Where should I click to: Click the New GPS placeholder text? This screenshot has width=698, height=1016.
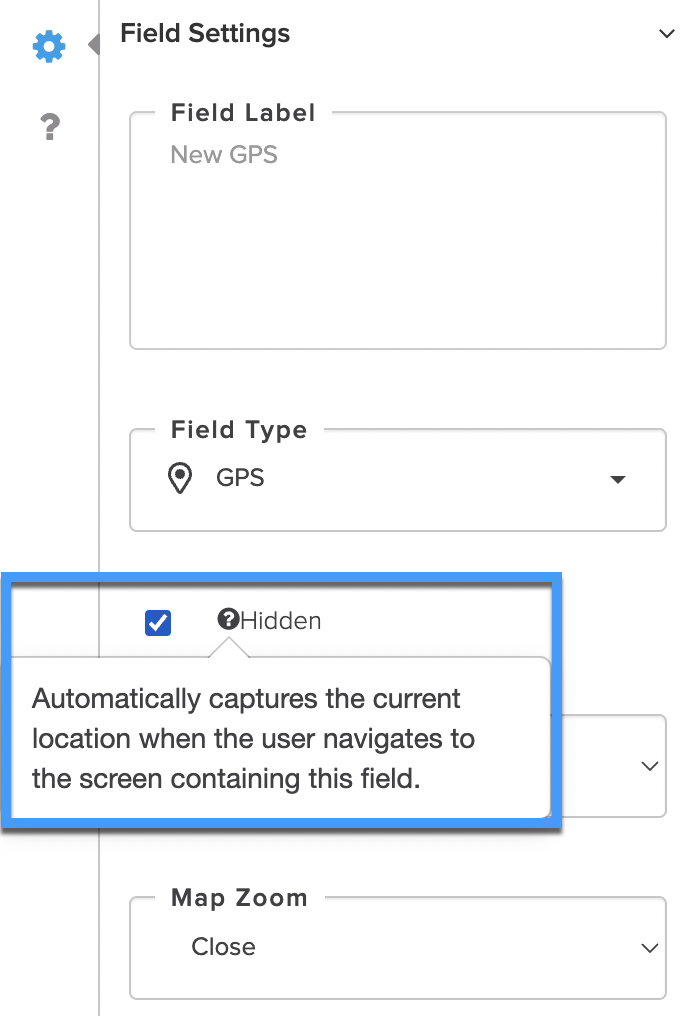pos(224,155)
